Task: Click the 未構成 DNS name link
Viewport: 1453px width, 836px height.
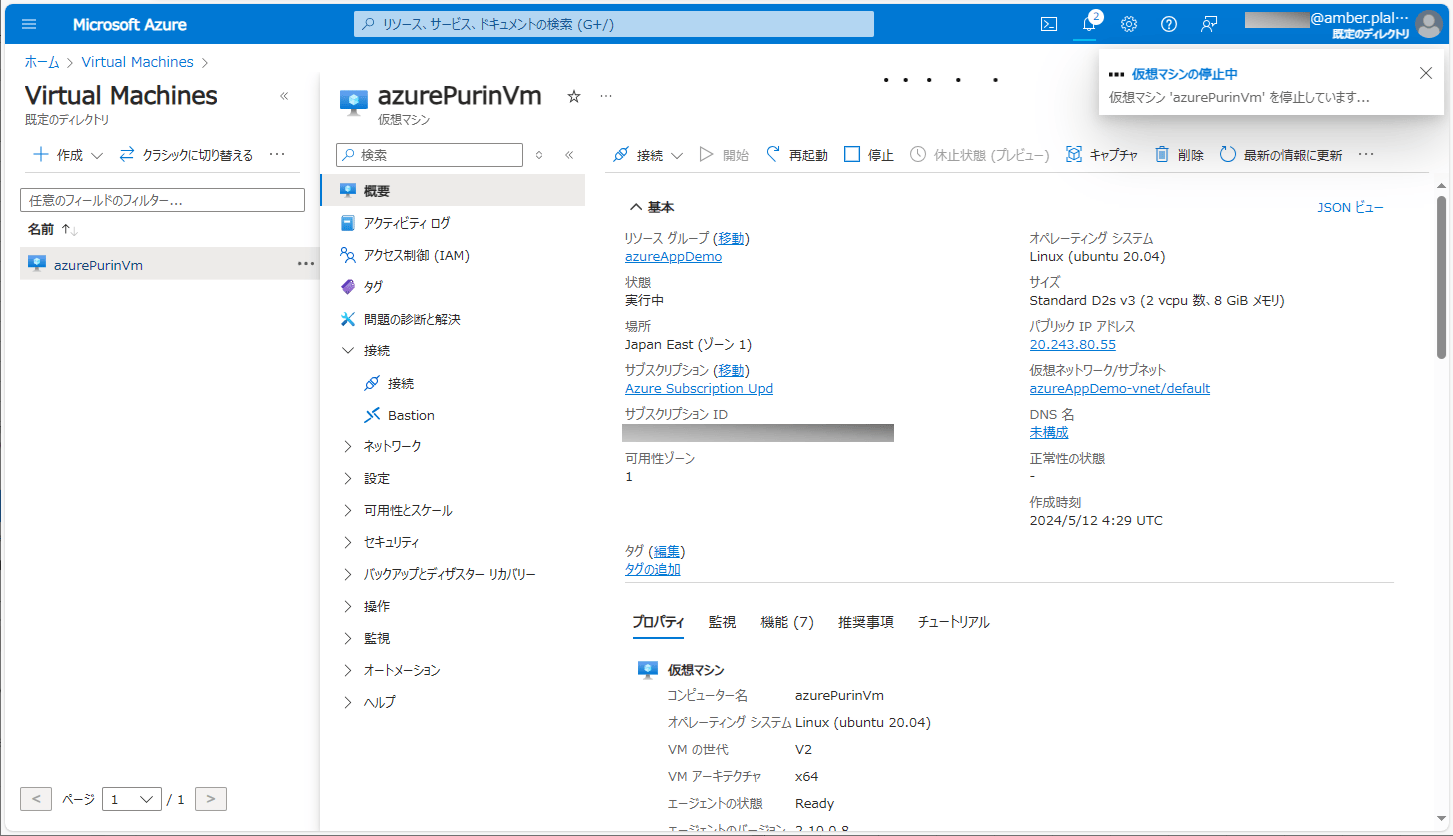Action: (1049, 432)
